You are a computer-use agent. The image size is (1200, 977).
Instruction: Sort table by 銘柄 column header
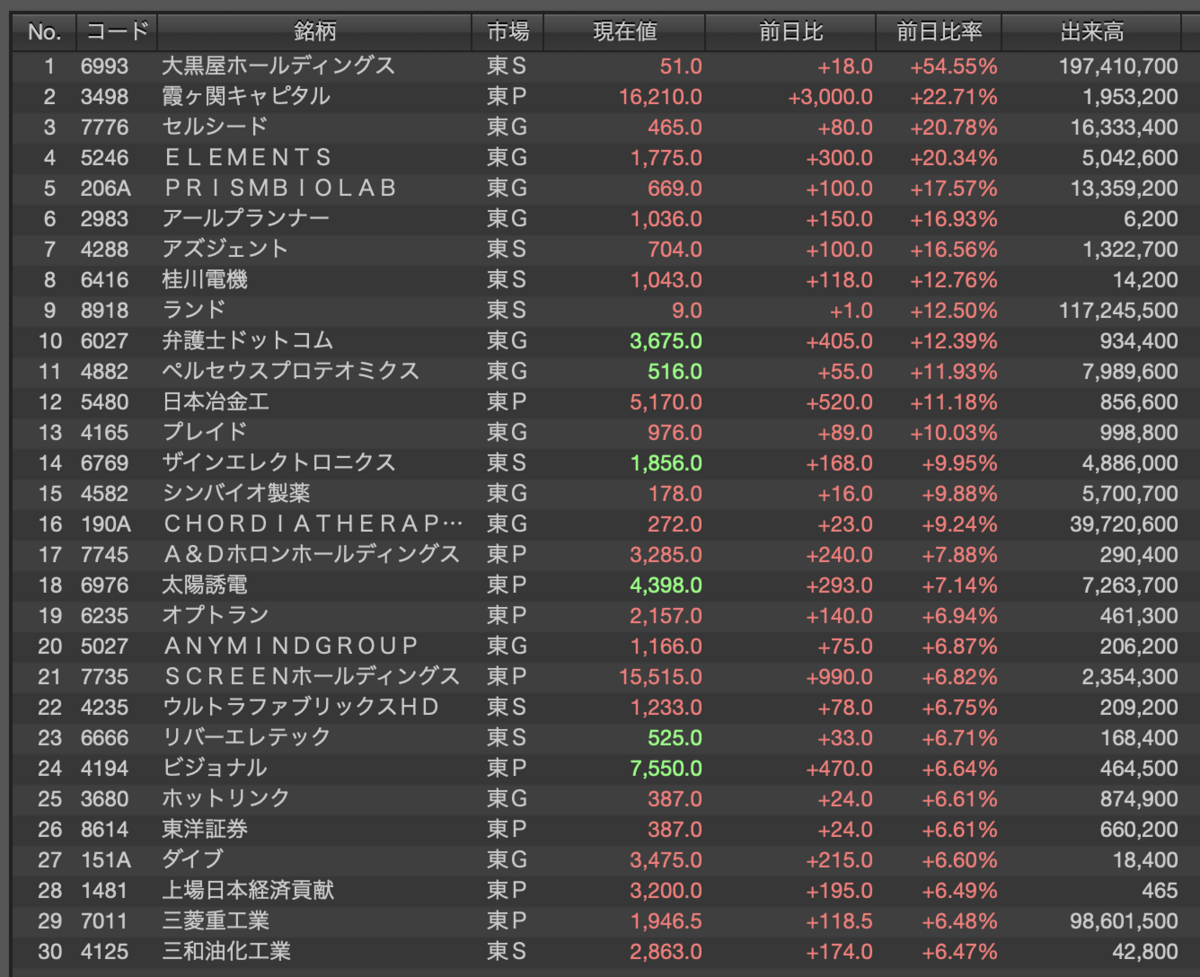(x=314, y=32)
